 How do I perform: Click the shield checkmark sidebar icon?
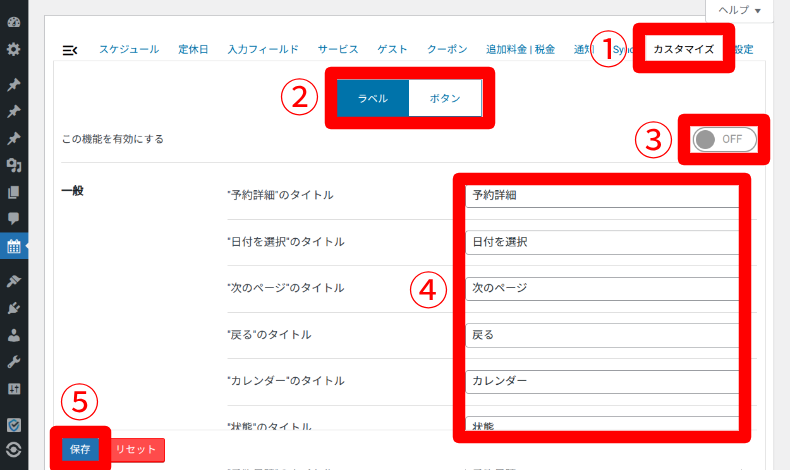[14, 425]
